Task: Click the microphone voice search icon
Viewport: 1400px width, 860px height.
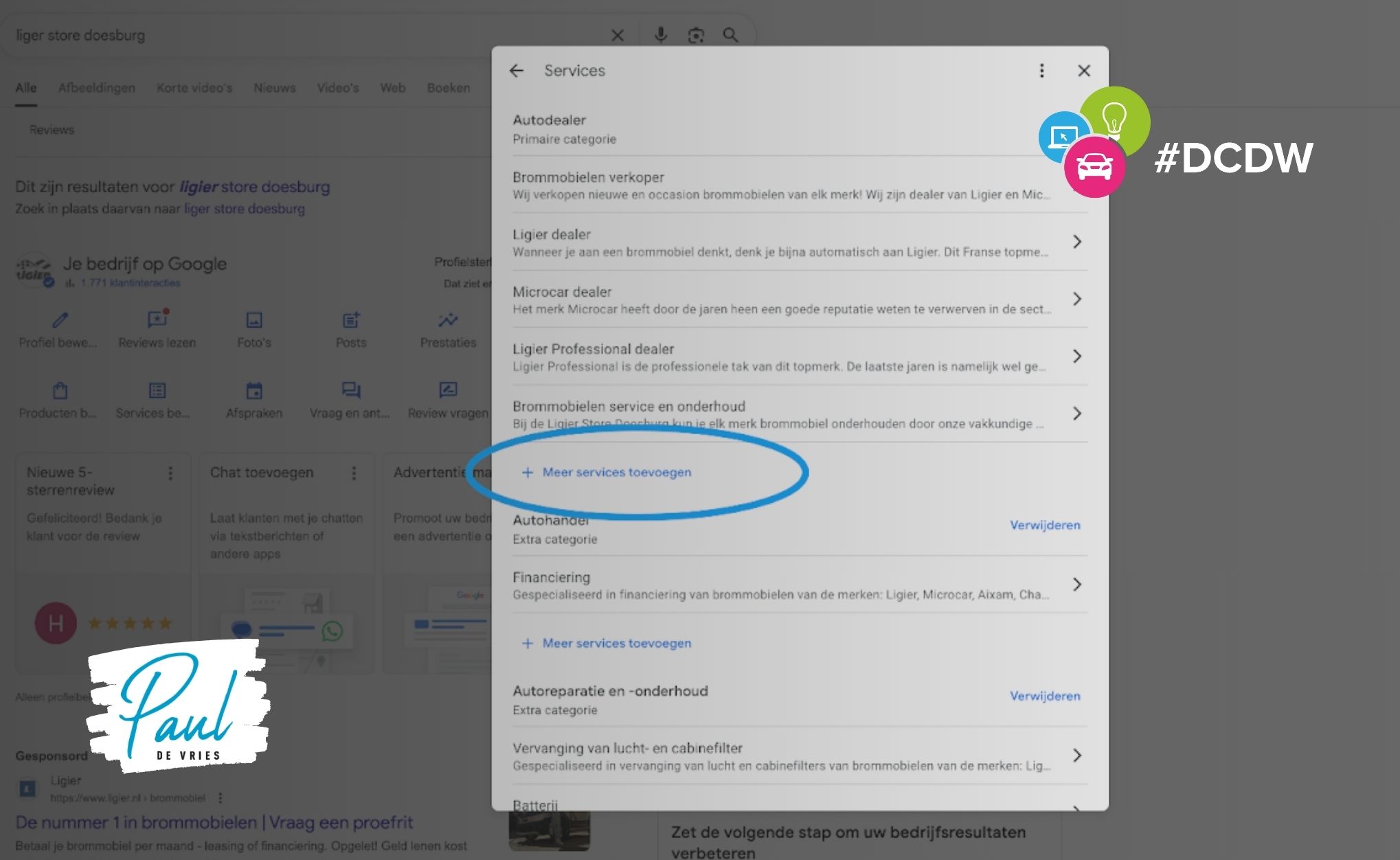Action: coord(660,35)
